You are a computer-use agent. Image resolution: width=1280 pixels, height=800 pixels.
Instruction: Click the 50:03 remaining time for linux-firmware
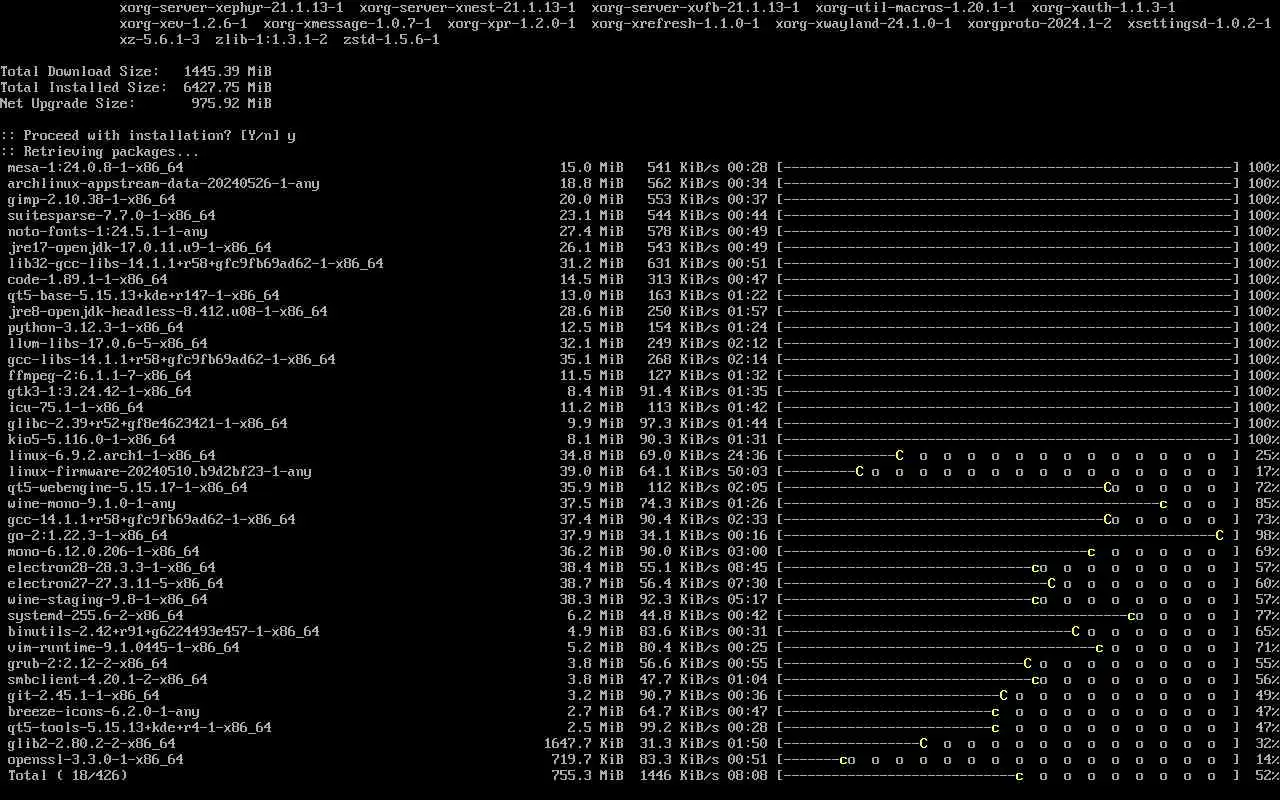tap(747, 472)
